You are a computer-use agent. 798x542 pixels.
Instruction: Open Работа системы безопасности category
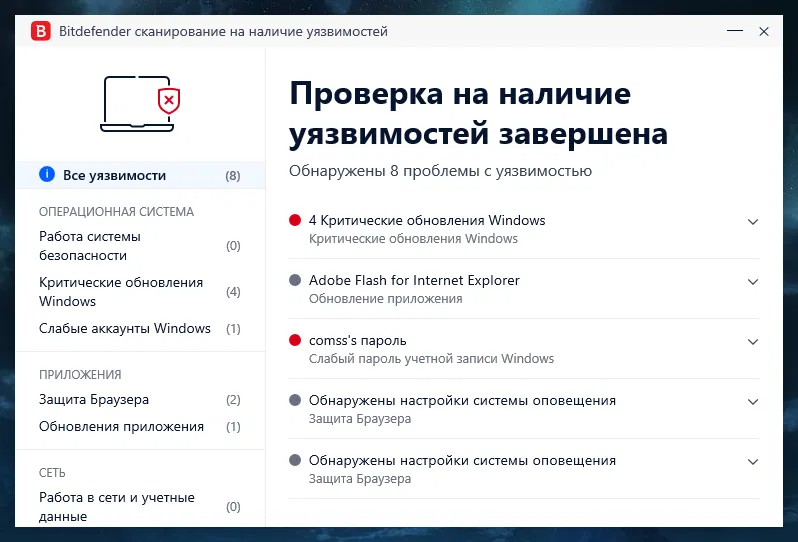point(140,246)
